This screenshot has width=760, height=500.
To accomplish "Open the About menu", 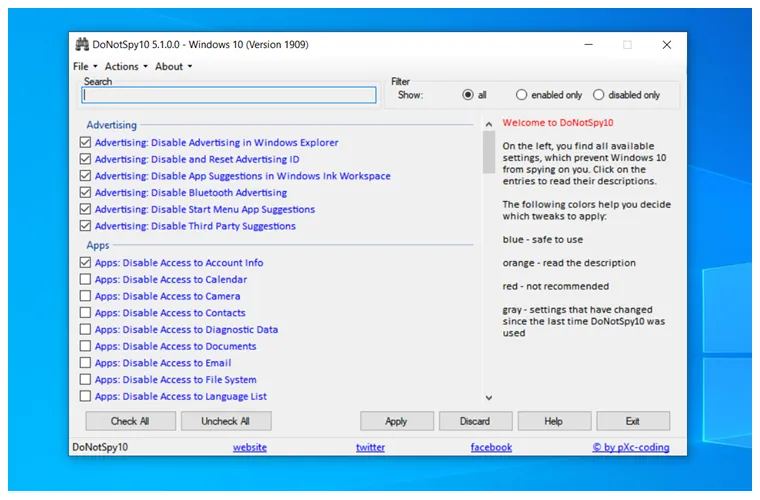I will [174, 66].
